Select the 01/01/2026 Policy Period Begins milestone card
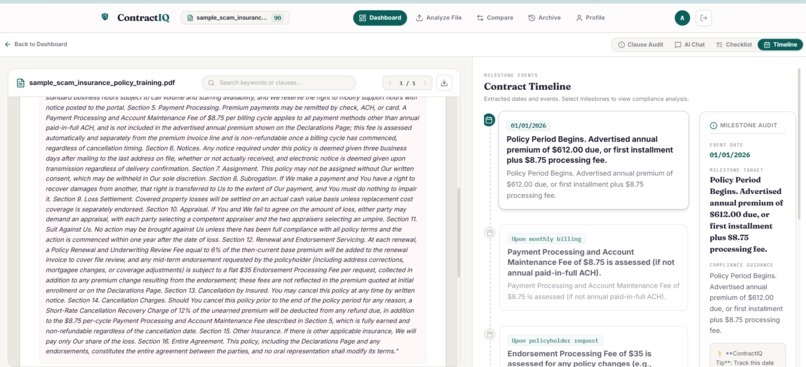 point(593,160)
